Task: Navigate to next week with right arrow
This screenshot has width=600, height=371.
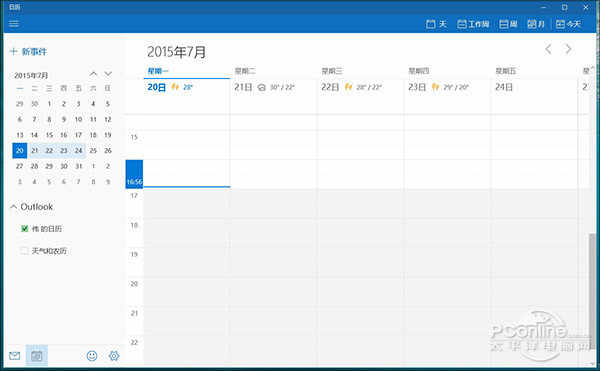Action: (568, 49)
